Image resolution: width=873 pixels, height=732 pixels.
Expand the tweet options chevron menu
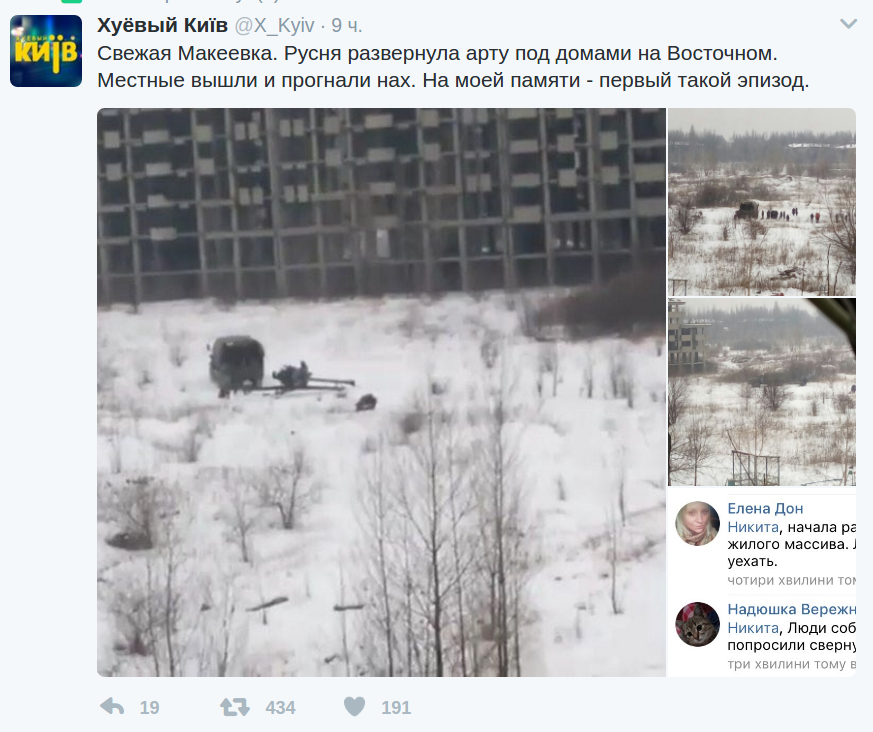pyautogui.click(x=849, y=24)
